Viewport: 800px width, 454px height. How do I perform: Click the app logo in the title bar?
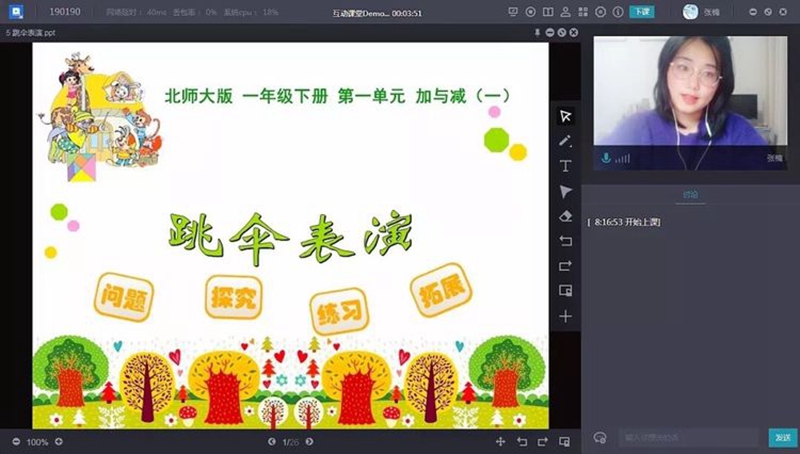point(16,11)
